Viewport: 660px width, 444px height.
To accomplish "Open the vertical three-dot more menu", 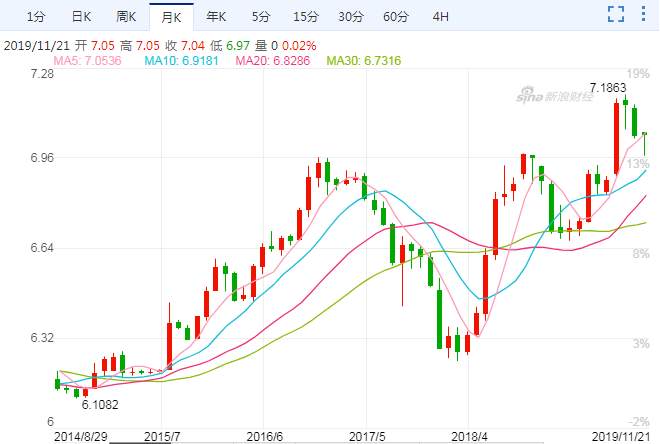I will (x=643, y=13).
